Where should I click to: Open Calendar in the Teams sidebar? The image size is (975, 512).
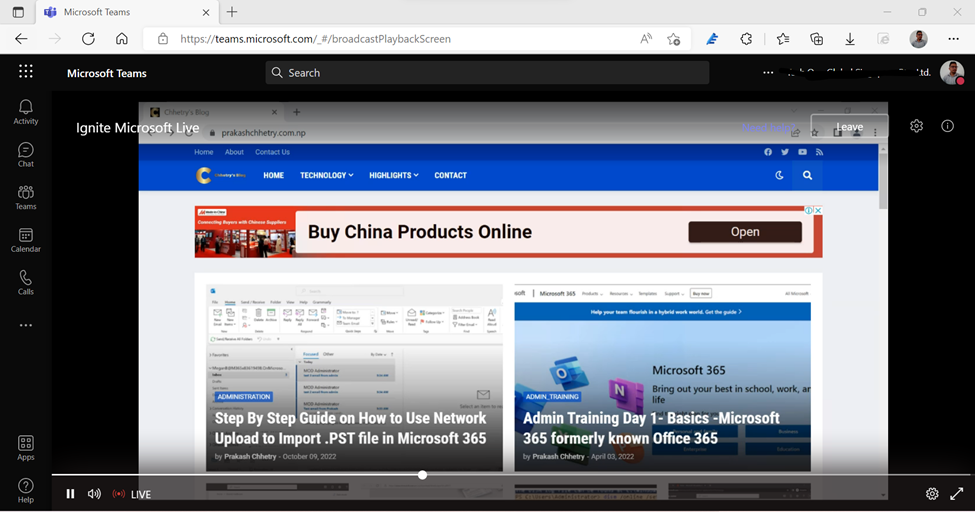click(x=25, y=240)
